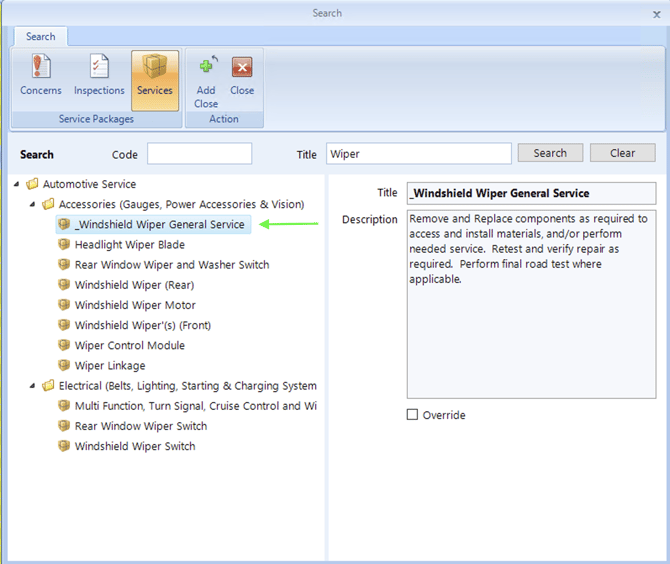Select Multi Function, Turn Signal, Cruise Control item
Screen dimensions: 670x564
tap(196, 405)
